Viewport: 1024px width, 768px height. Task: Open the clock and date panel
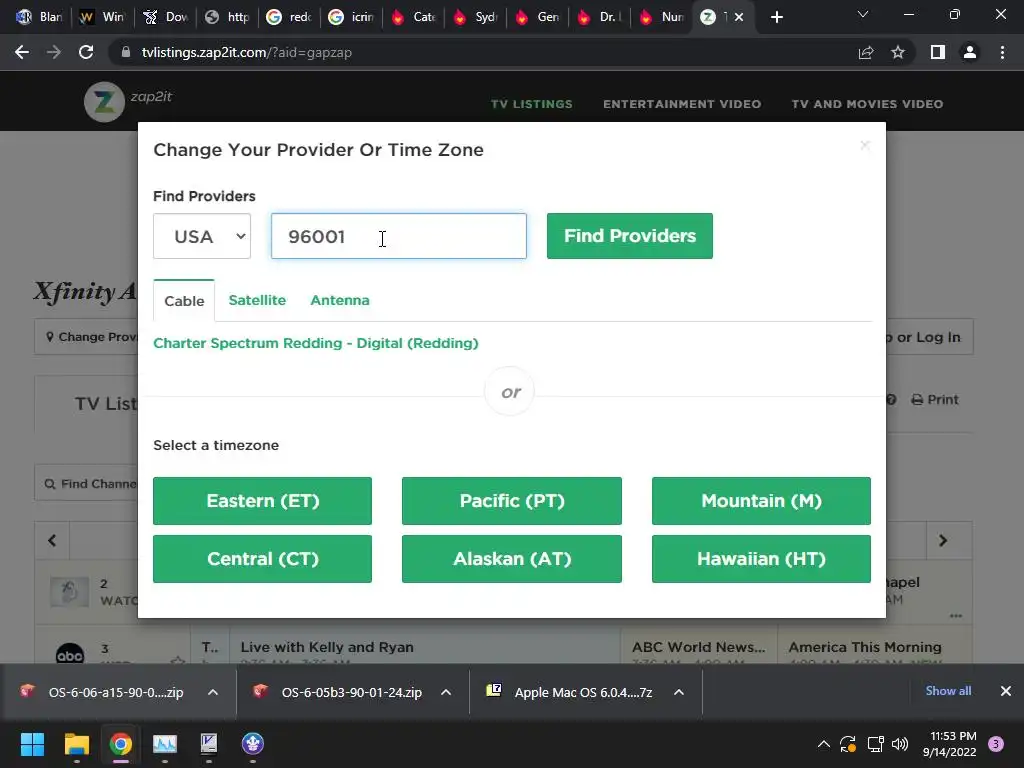tap(950, 744)
